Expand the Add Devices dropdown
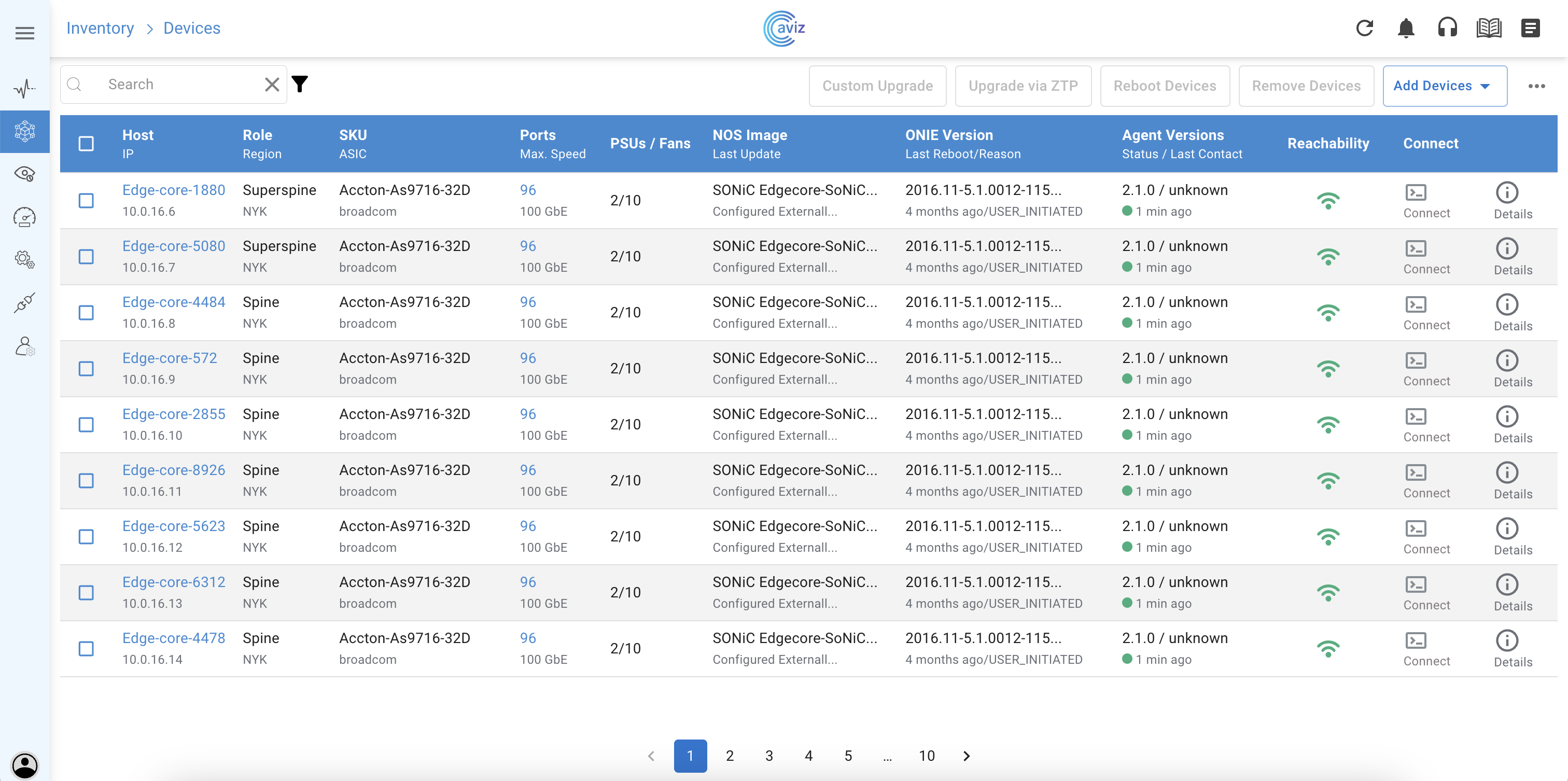The height and width of the screenshot is (781, 1568). pos(1444,86)
